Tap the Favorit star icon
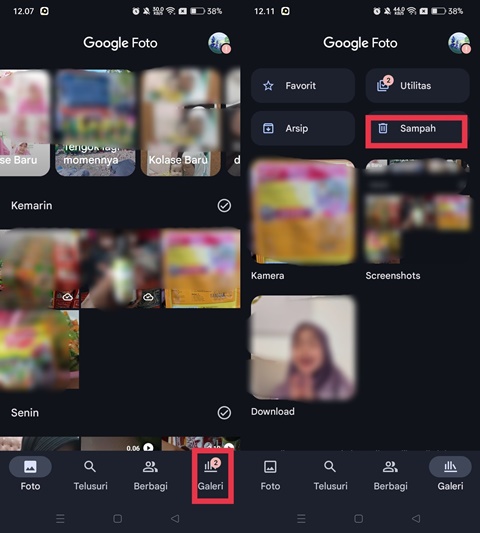 point(268,86)
